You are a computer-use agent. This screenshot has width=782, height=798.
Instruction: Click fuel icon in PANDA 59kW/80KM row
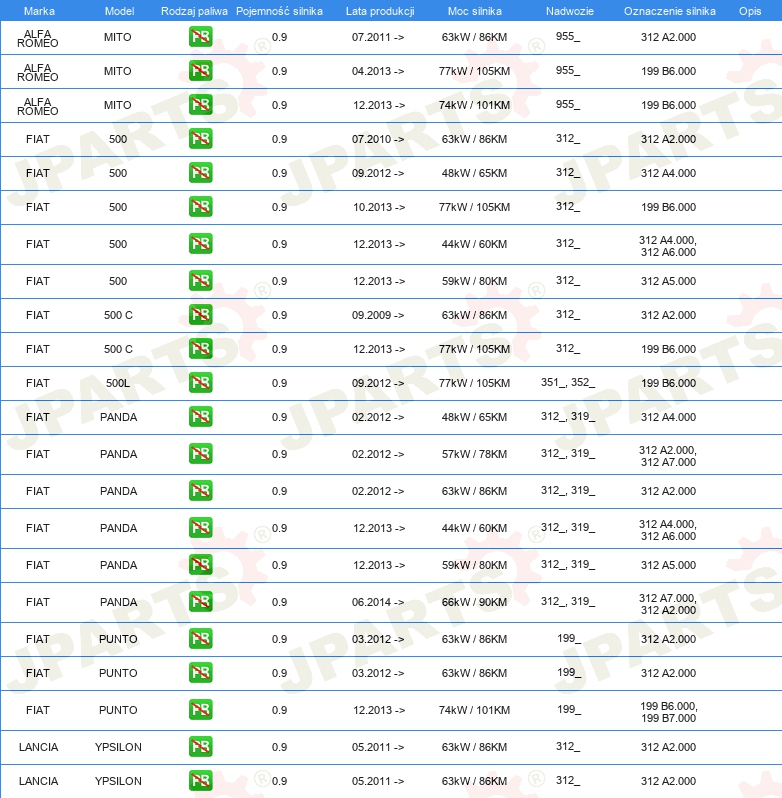click(200, 565)
